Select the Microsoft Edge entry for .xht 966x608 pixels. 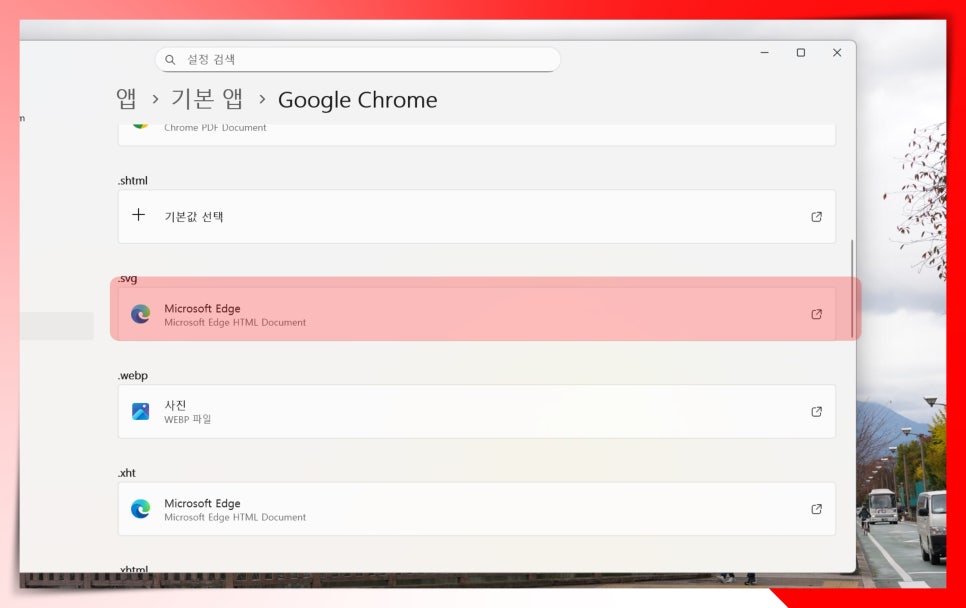pos(477,509)
